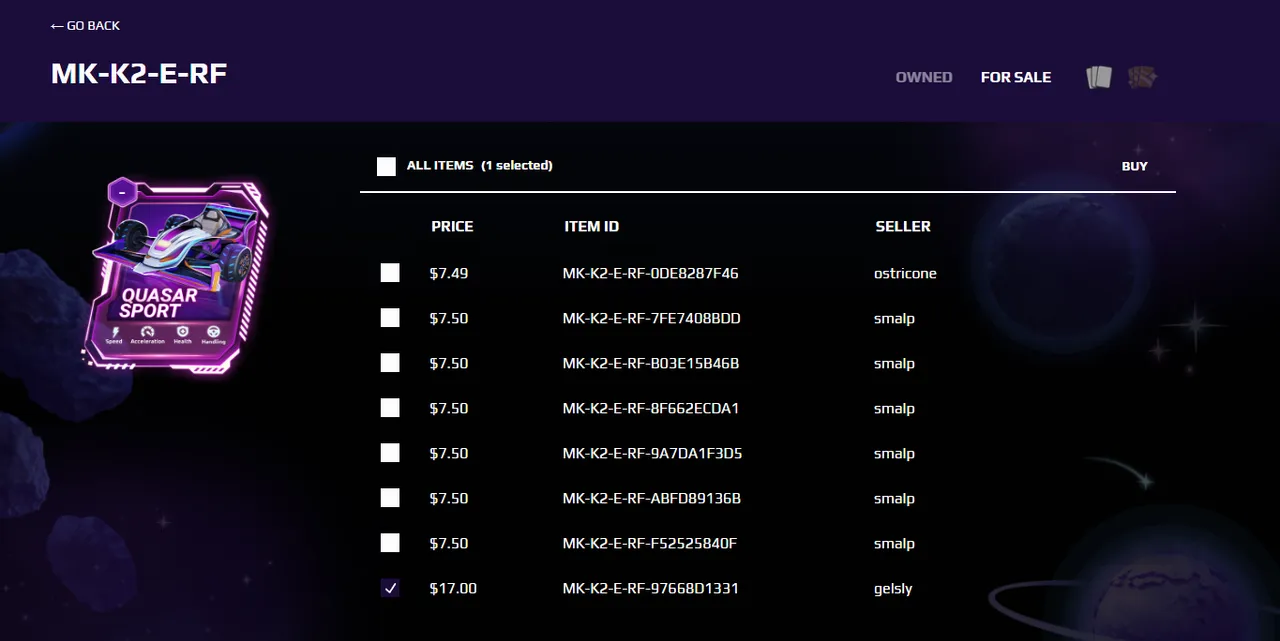The height and width of the screenshot is (641, 1280).
Task: Mark the checkbox beside item 8F662ECDA1
Action: [390, 408]
